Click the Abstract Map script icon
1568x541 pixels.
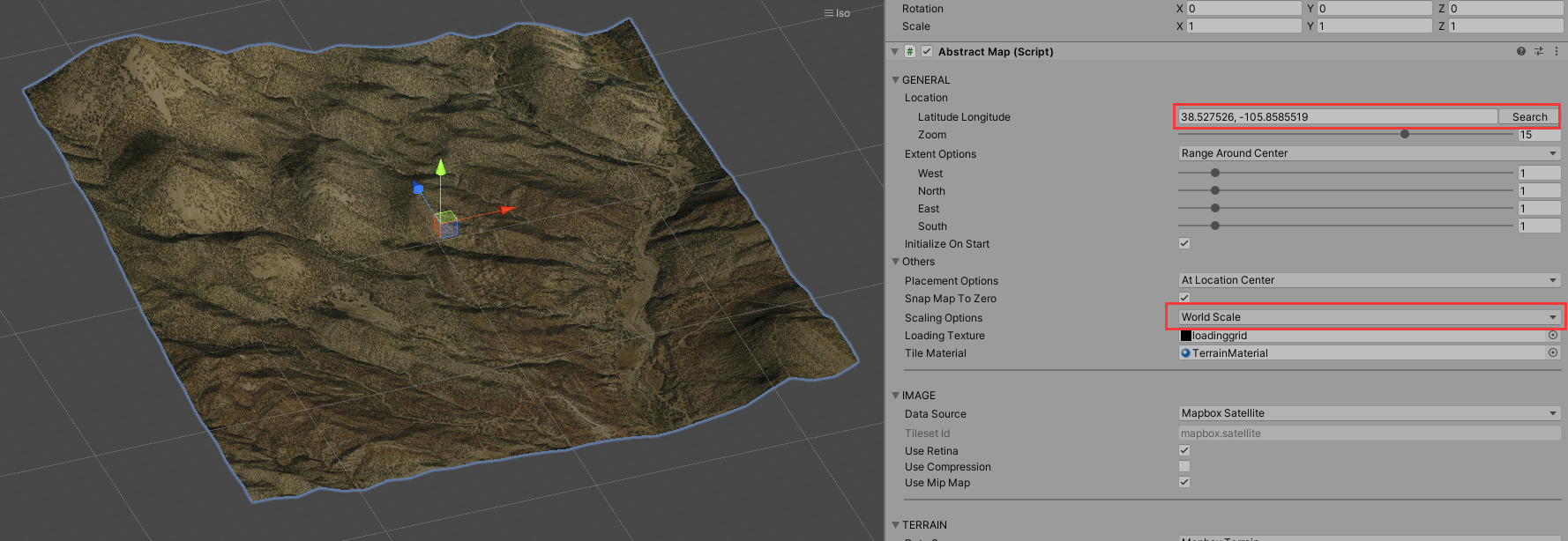pos(910,51)
